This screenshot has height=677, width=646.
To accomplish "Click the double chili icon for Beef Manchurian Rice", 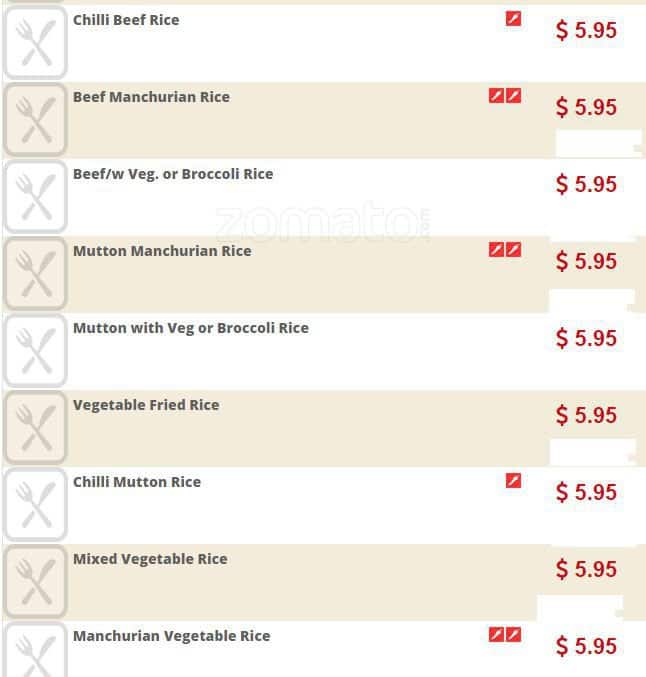I will (505, 96).
